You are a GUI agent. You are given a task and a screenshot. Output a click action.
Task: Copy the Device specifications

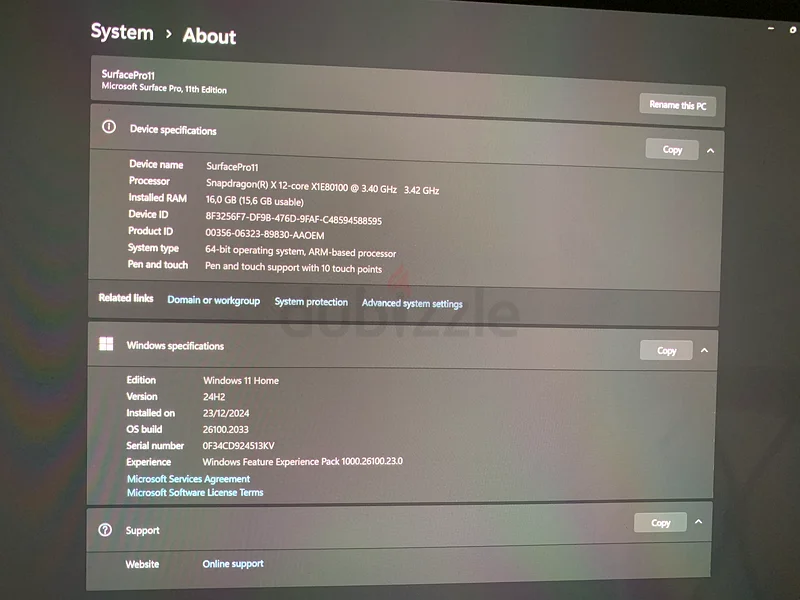(672, 149)
